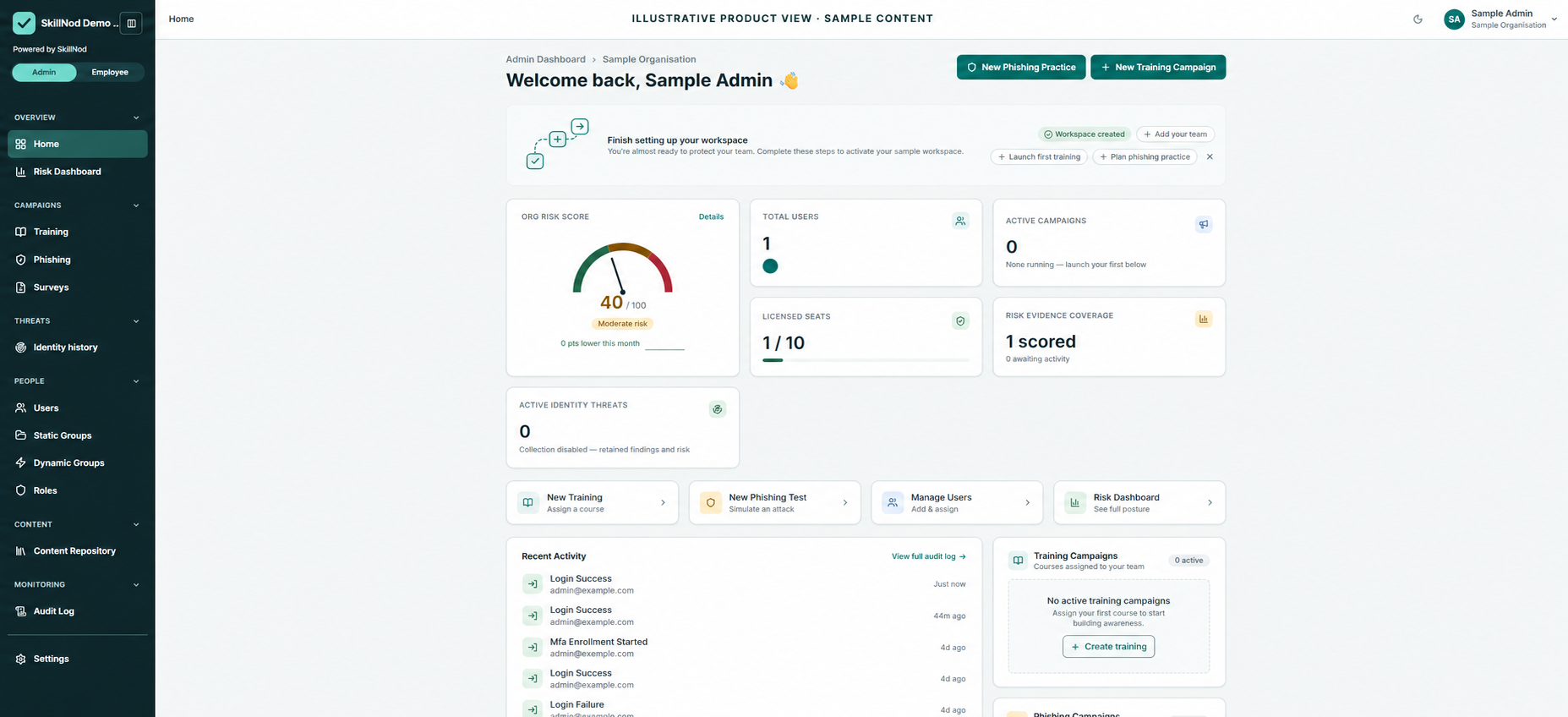Open the Sample Admin account dropdown
Screen dimensions: 1568x717
[x=1500, y=19]
